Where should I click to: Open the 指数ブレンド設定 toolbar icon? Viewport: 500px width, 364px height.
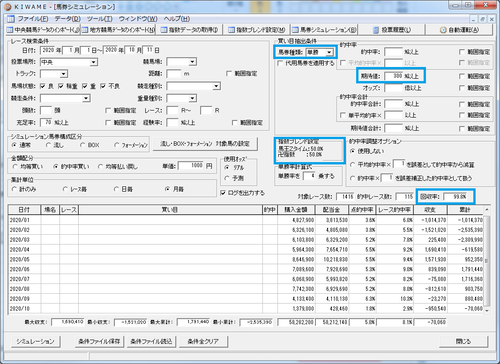[231, 30]
